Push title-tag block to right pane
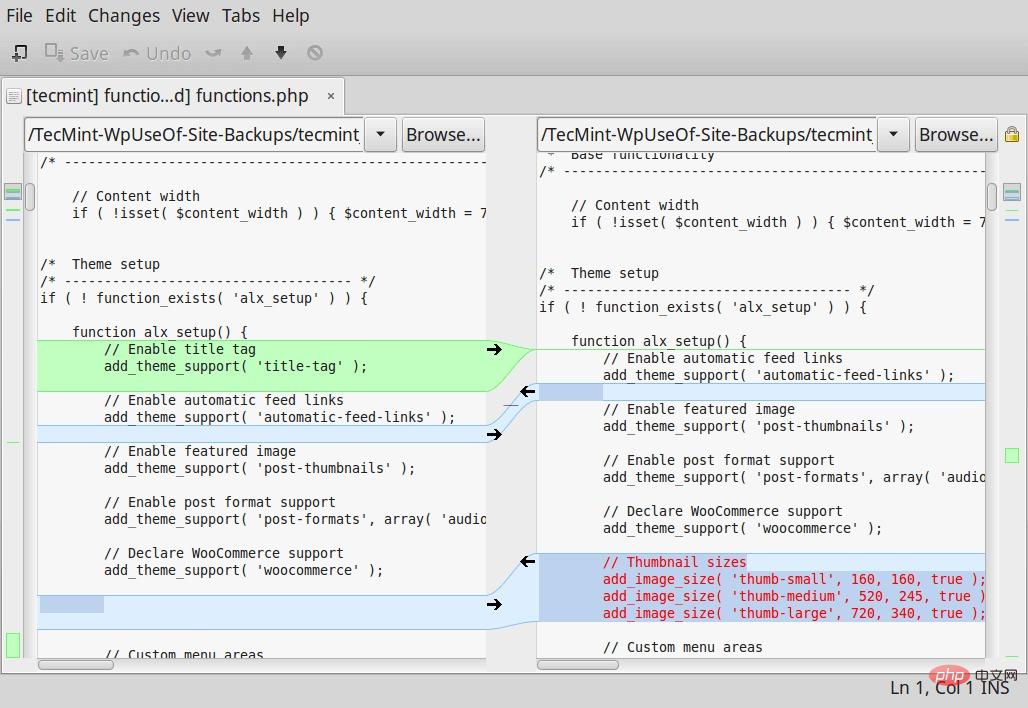The width and height of the screenshot is (1028, 708). [494, 349]
